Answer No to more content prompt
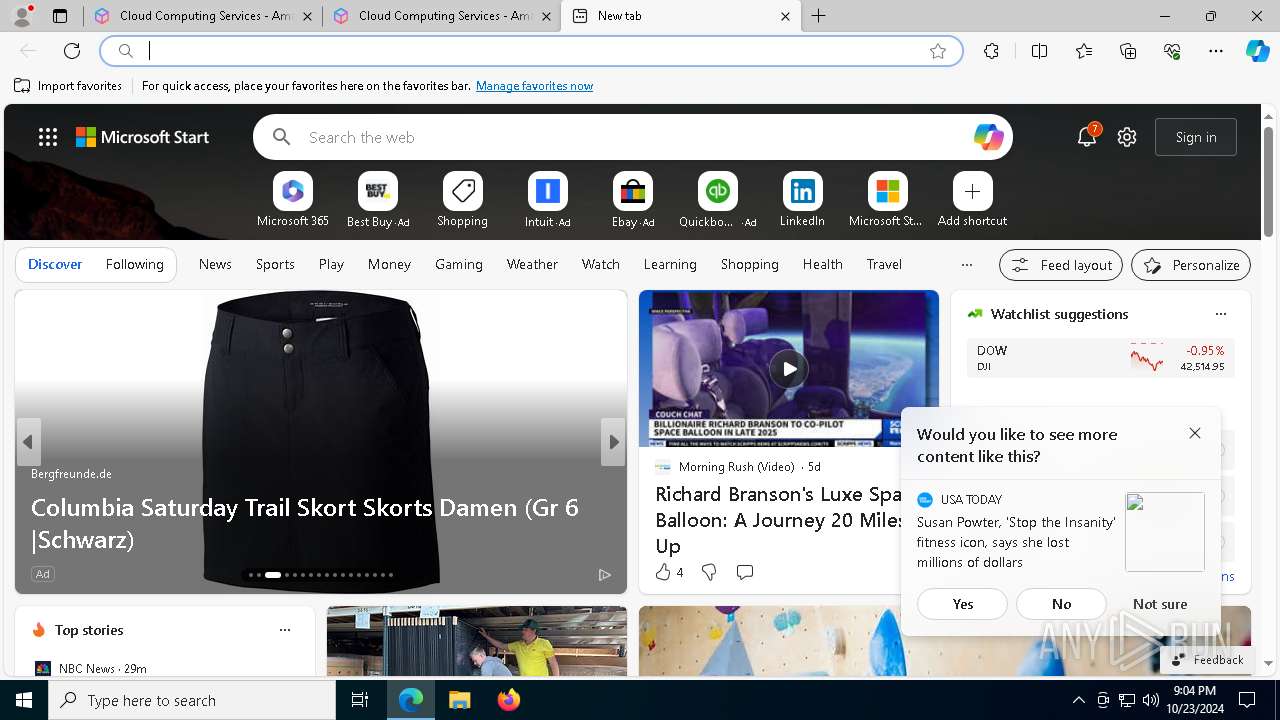Screen dimensions: 1280x720 [1061, 604]
